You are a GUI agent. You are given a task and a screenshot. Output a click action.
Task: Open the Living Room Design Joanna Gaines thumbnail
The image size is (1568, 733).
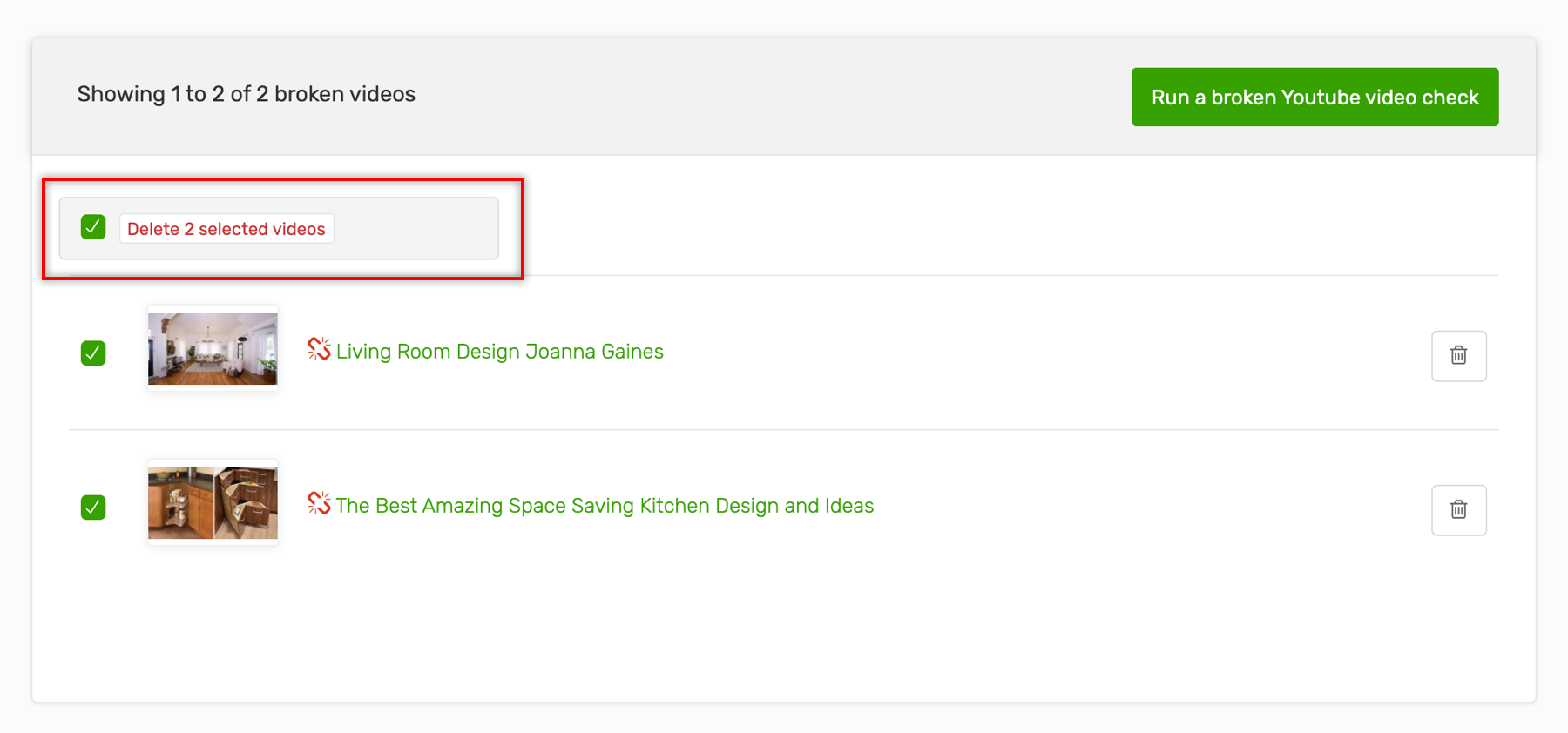(213, 348)
